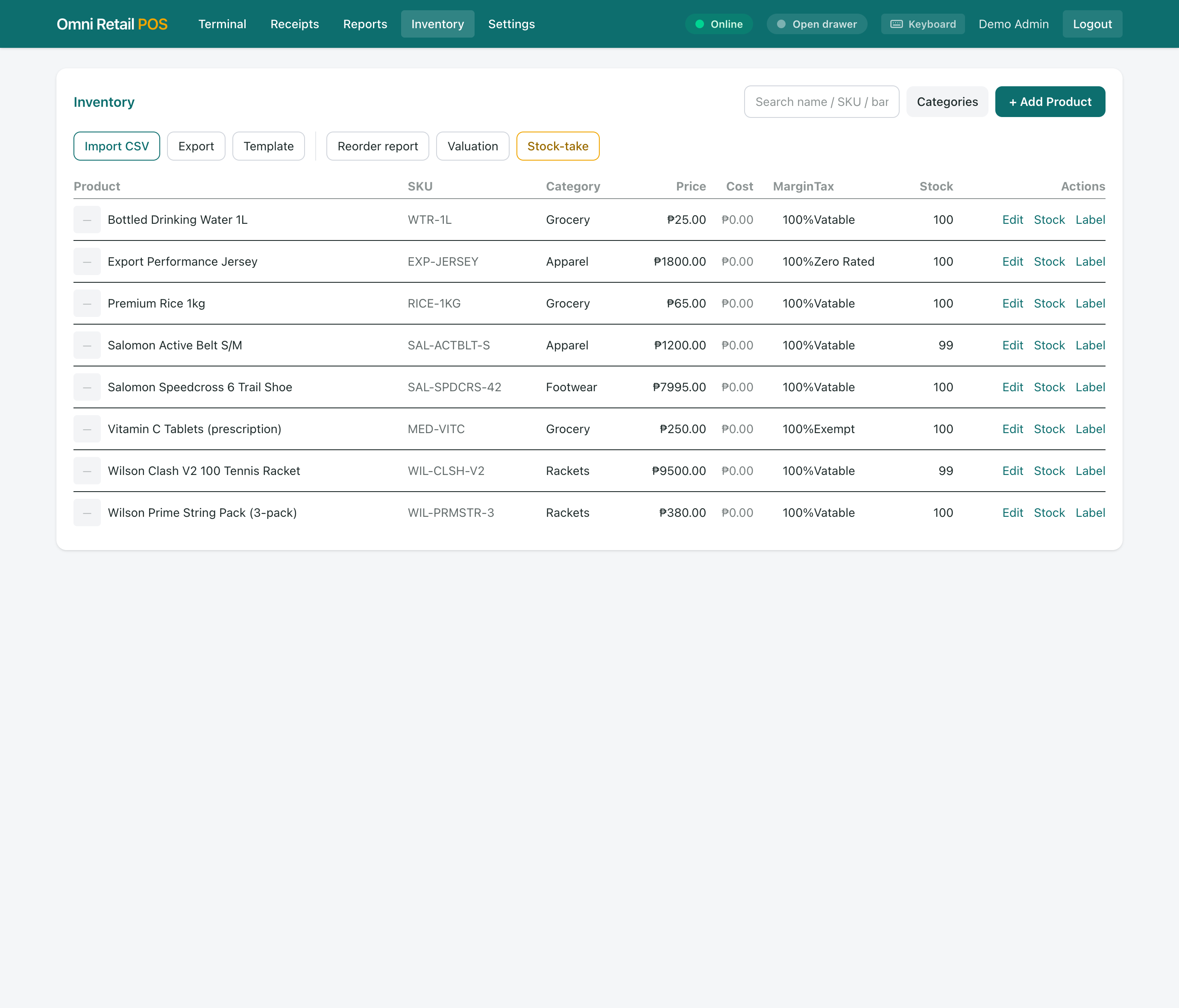This screenshot has height=1008, width=1179.
Task: Click Wilson Clash V2 thumbnail placeholder
Action: tap(87, 471)
